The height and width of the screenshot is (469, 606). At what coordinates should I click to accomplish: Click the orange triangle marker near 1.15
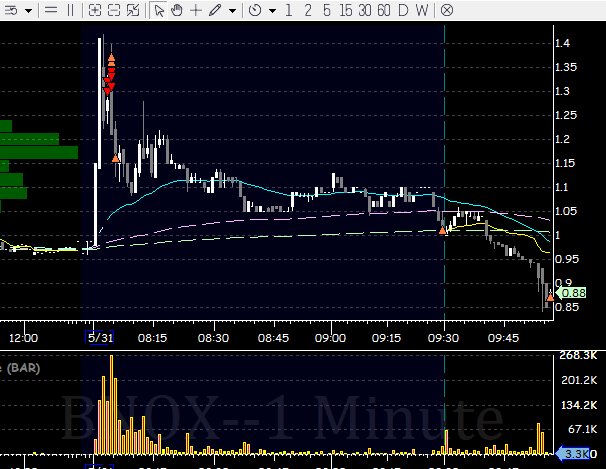pos(116,158)
